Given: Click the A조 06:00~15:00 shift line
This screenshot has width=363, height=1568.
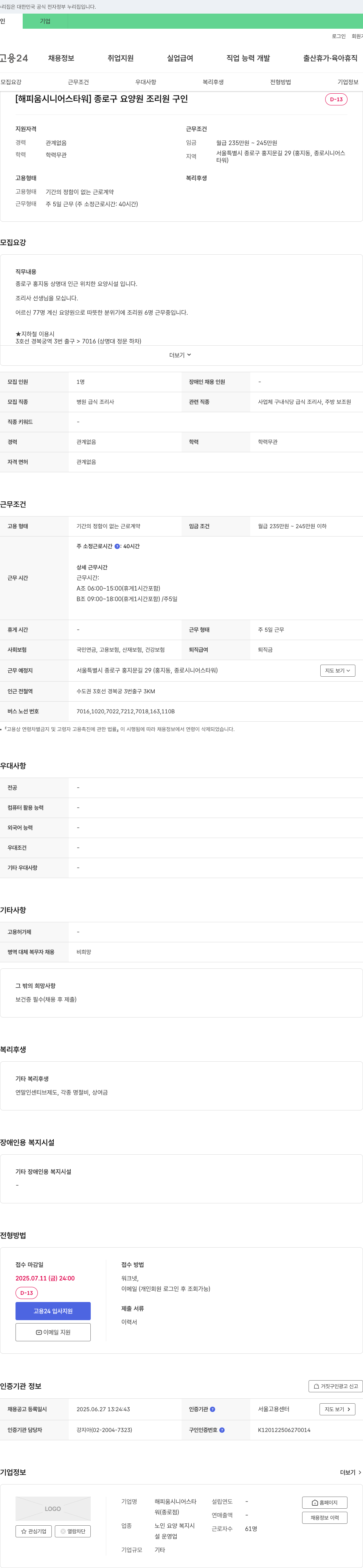Looking at the screenshot, I should pyautogui.click(x=118, y=589).
